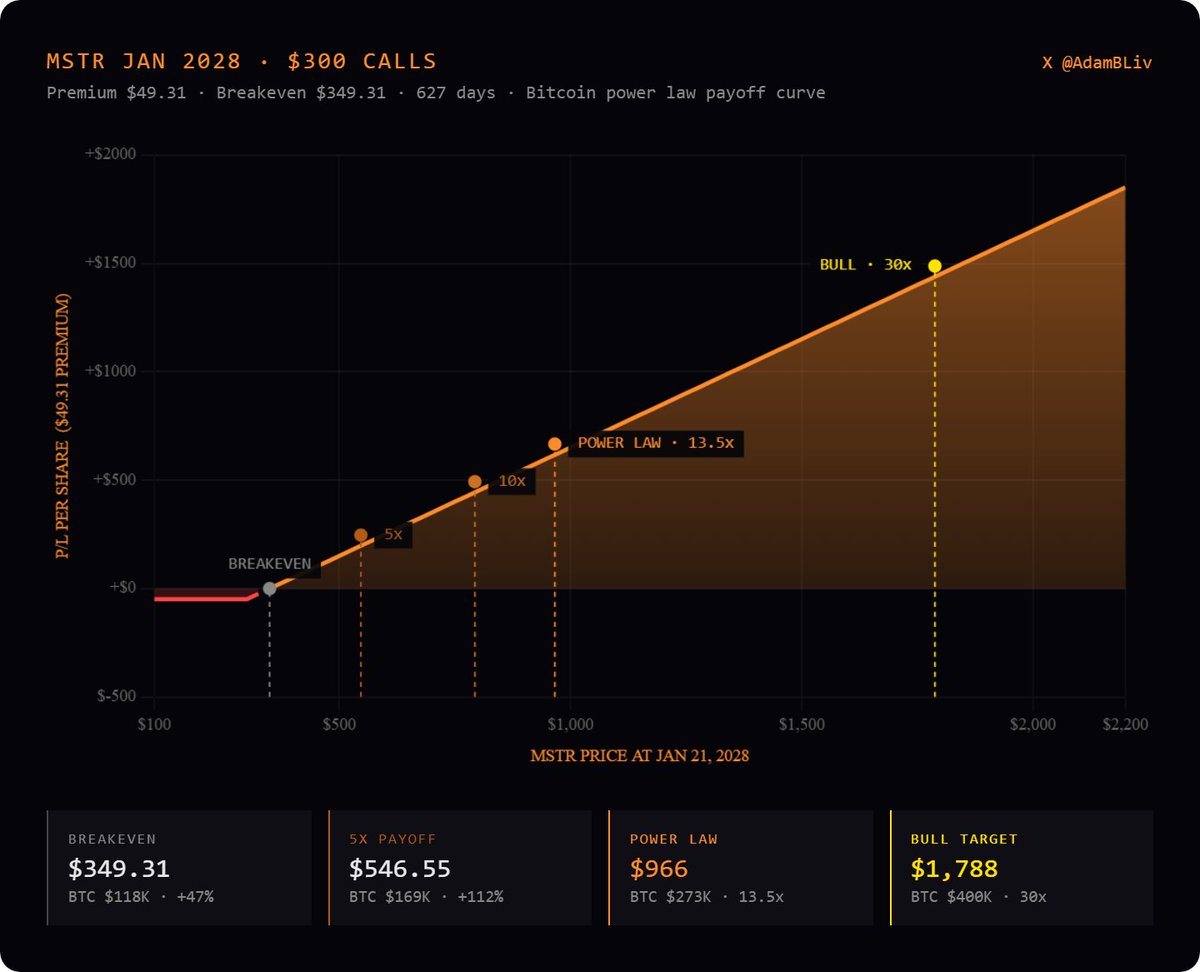
Task: Click the $100 x-axis tick label
Action: [x=154, y=724]
